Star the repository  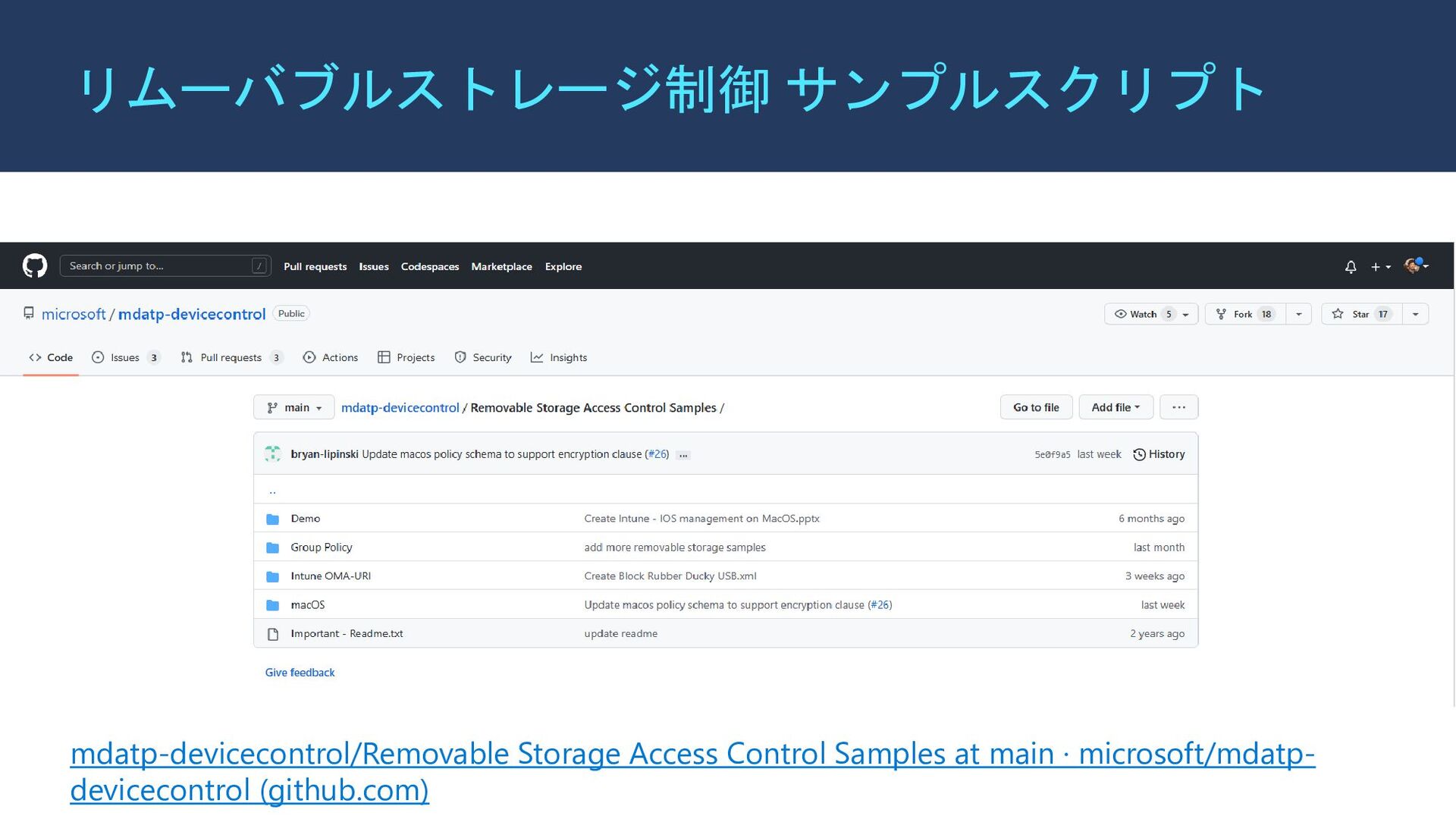click(1362, 314)
